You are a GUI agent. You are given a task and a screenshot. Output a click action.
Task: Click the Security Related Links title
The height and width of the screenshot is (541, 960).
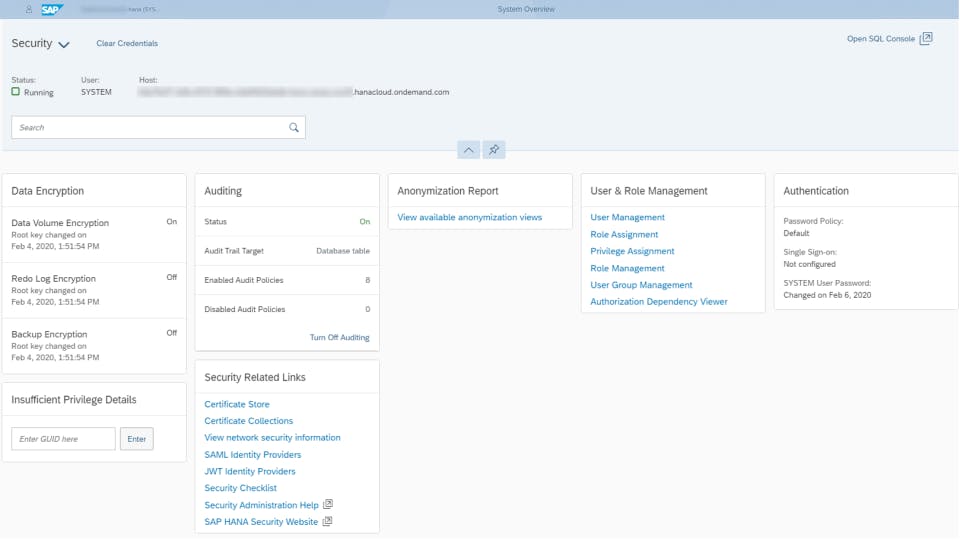coord(255,378)
